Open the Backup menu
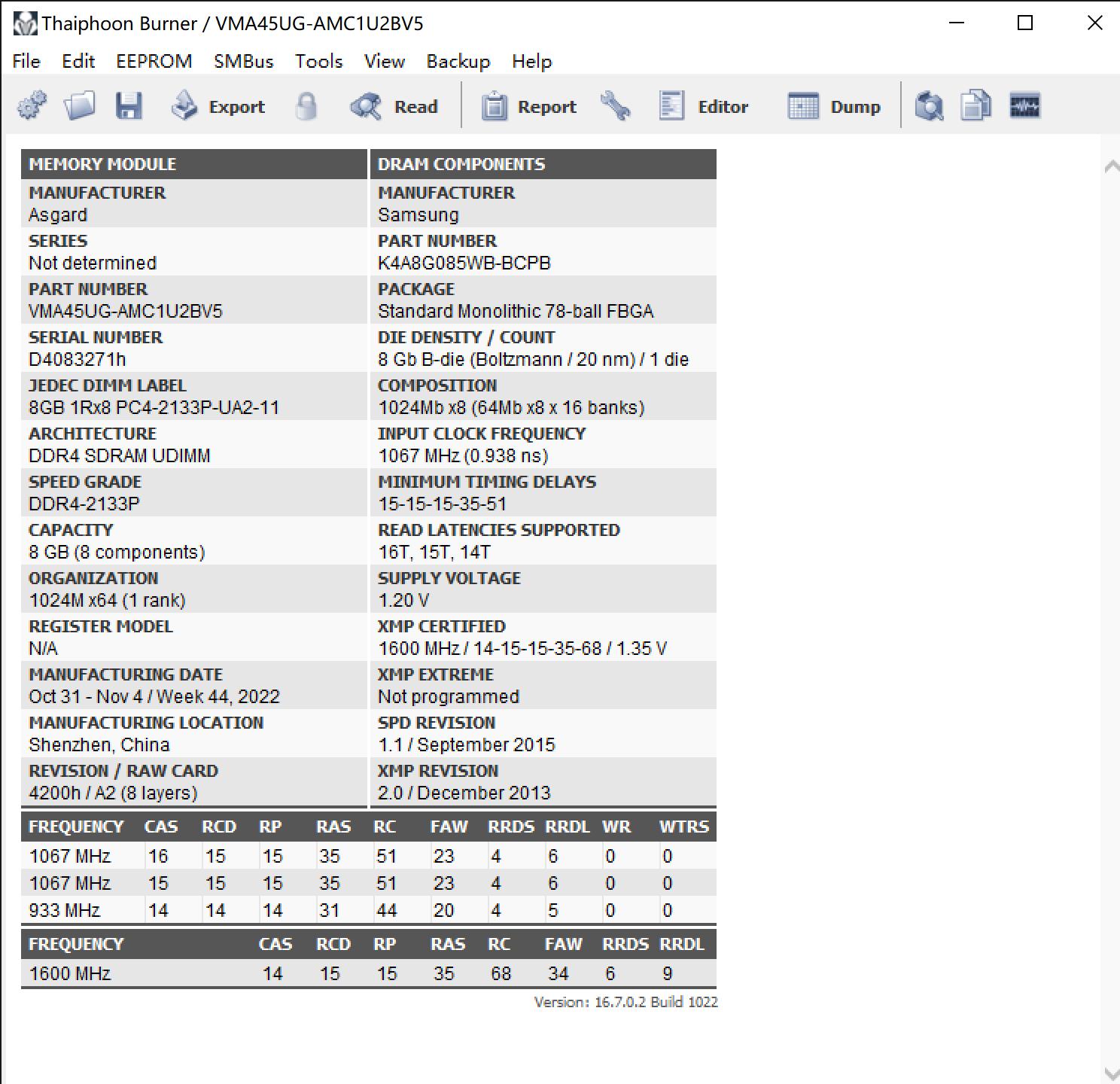Viewport: 1120px width, 1084px height. 458,61
